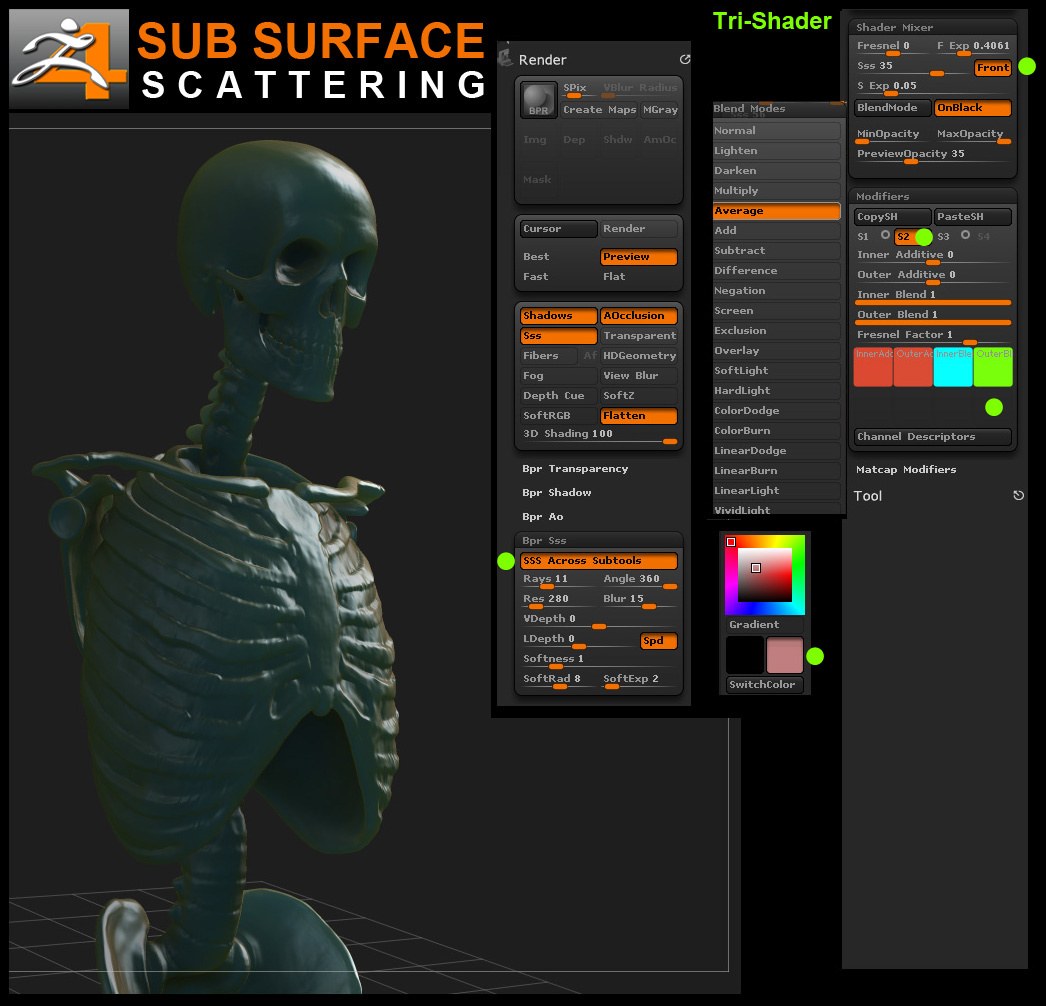Turn on Fog render option

pos(558,376)
